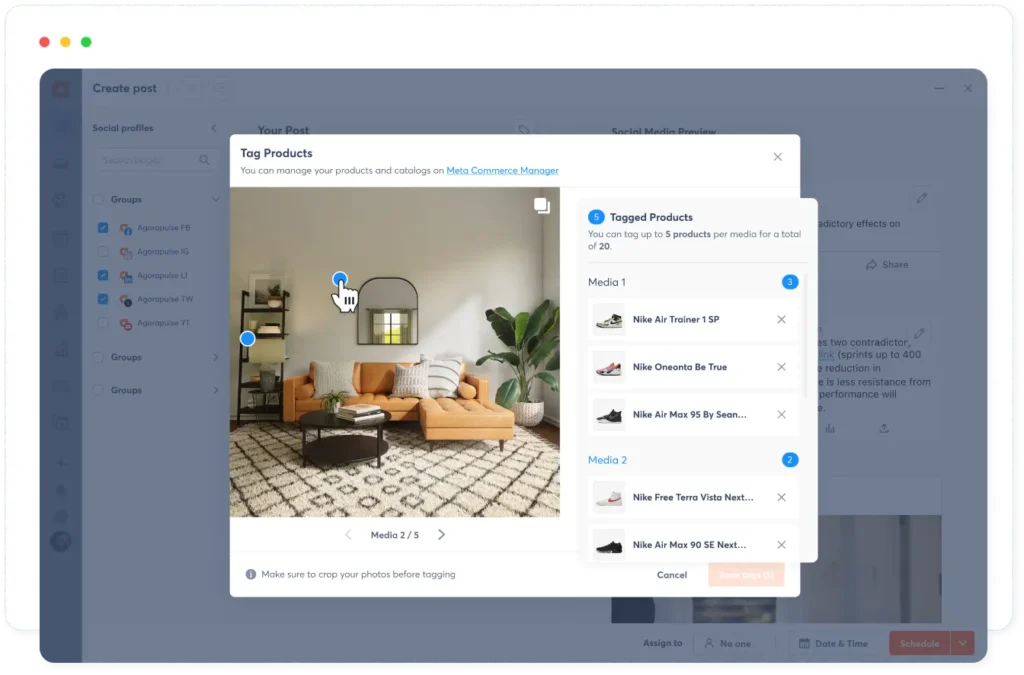
Task: Remove the Nike Free Terra Vista Next tag
Action: (x=781, y=497)
